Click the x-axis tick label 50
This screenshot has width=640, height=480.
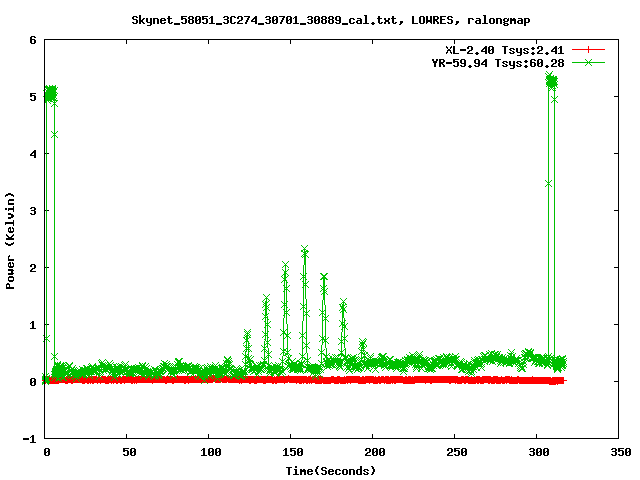pyautogui.click(x=129, y=452)
